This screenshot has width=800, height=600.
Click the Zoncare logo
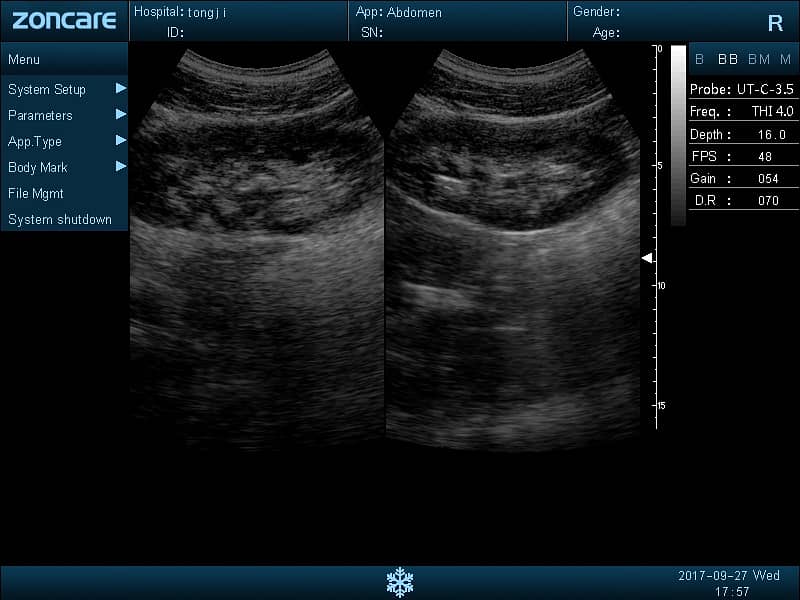click(64, 21)
